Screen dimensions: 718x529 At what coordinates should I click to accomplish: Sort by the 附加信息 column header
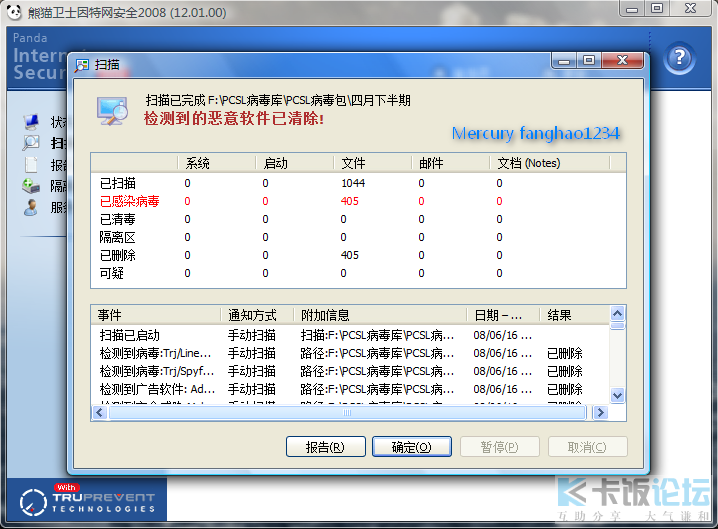tap(381, 315)
